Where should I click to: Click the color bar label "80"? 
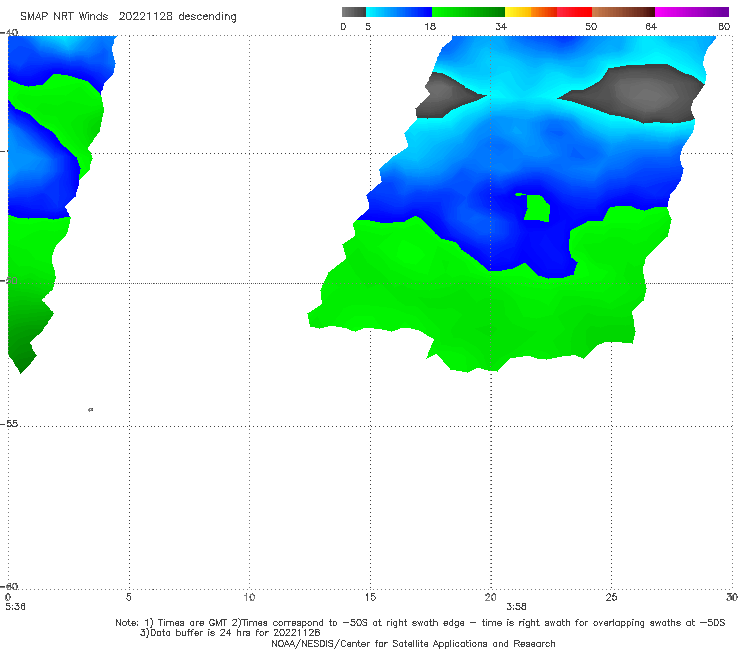(724, 26)
